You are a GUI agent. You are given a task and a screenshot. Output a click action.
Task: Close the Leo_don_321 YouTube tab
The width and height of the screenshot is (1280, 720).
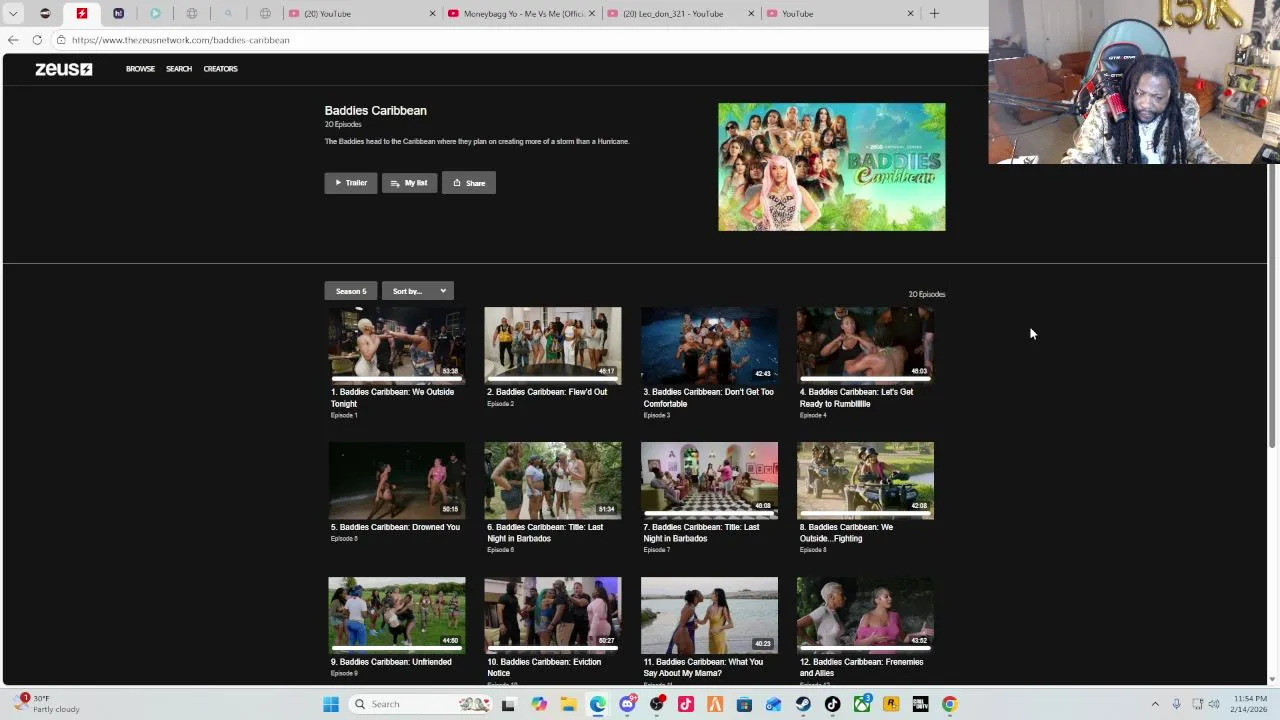pos(751,14)
